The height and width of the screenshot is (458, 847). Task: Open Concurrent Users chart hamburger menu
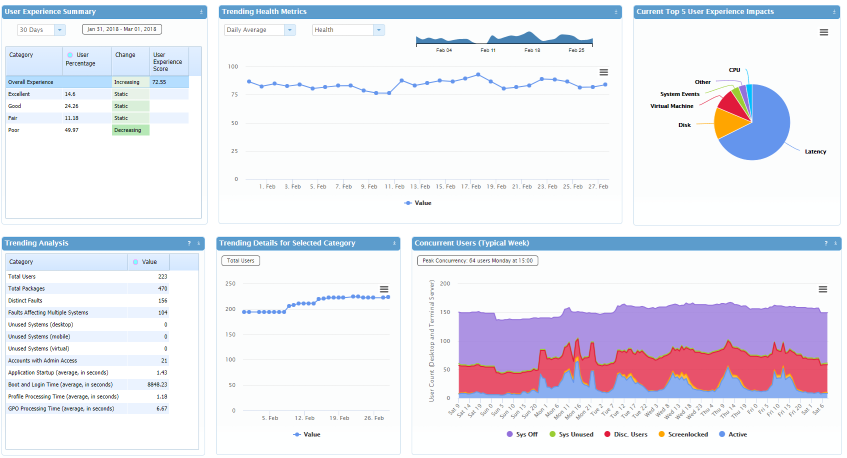[x=823, y=289]
